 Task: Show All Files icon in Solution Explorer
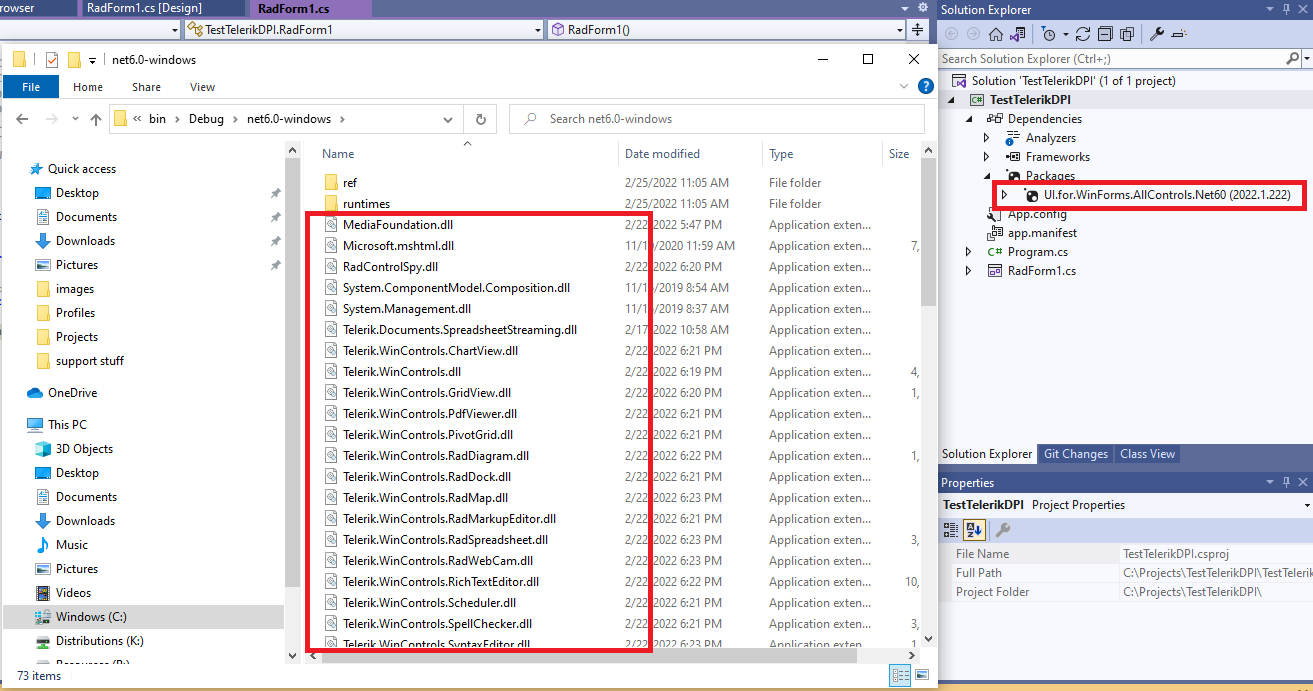click(1126, 34)
